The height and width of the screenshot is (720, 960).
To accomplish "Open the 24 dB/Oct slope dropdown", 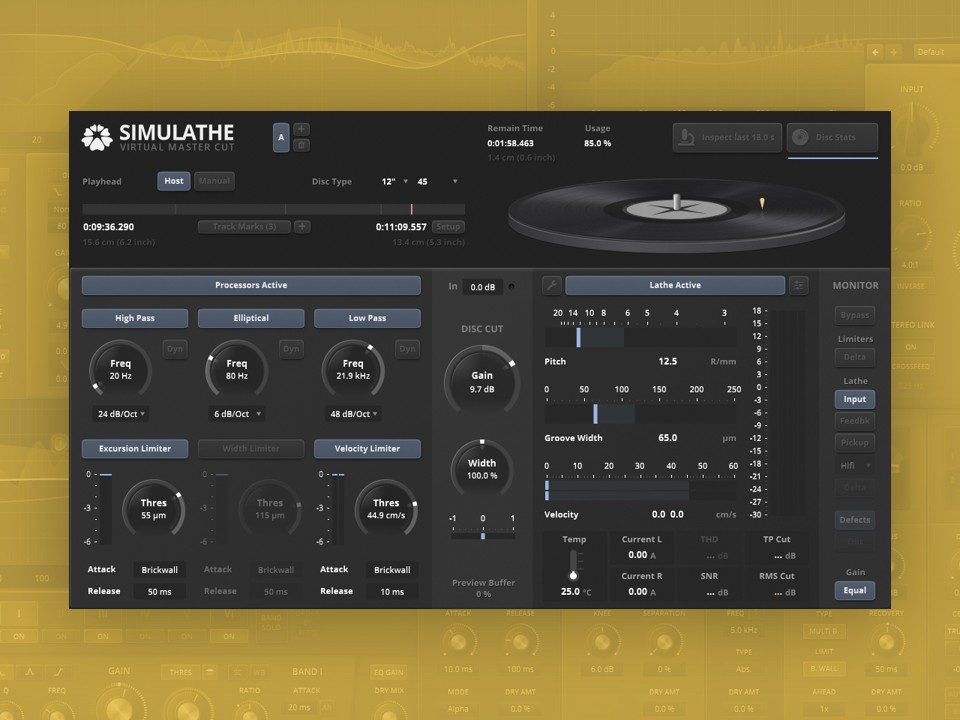I will (x=121, y=414).
